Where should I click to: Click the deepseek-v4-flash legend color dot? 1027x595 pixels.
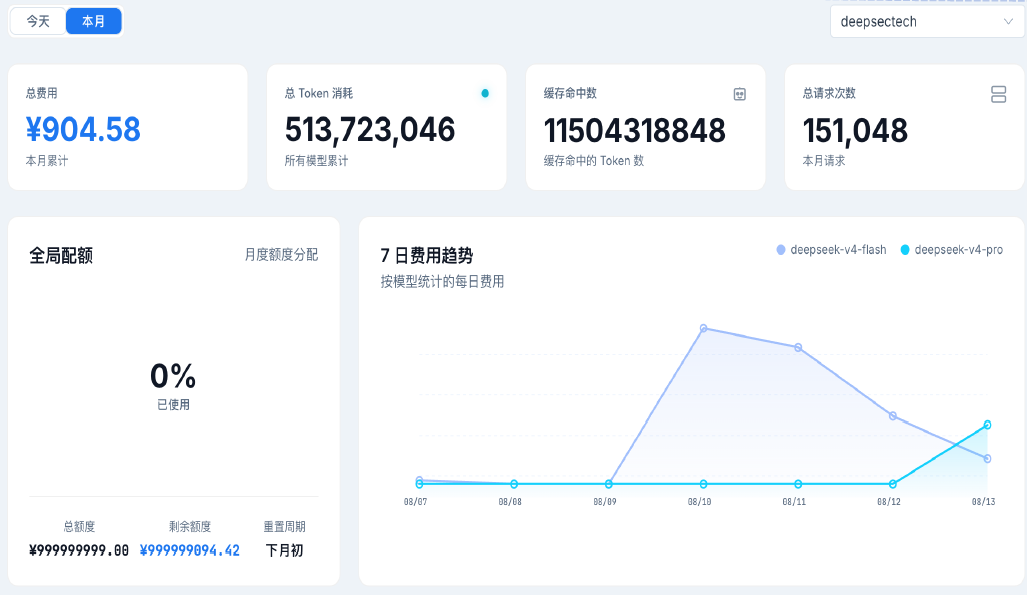click(x=781, y=250)
